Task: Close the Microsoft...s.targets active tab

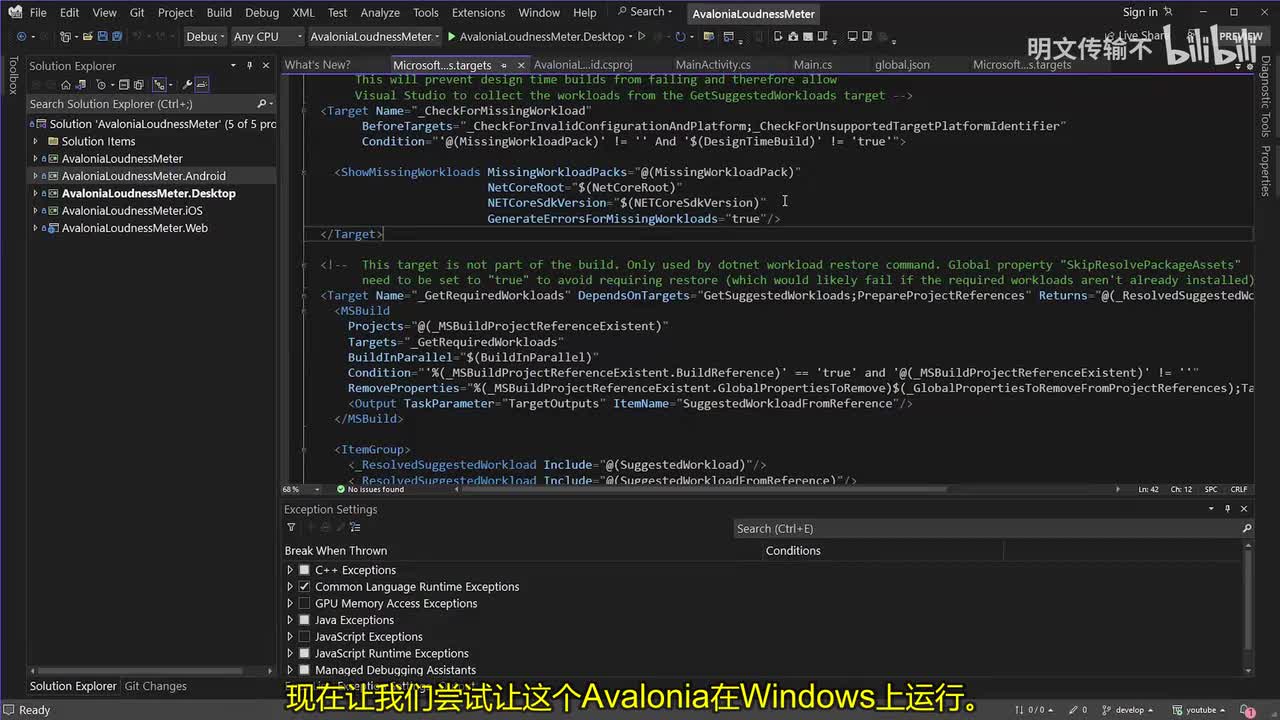Action: (x=521, y=66)
